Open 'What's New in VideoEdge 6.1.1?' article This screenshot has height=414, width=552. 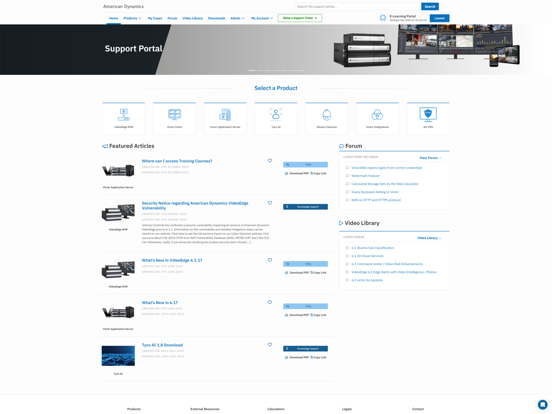pyautogui.click(x=172, y=260)
